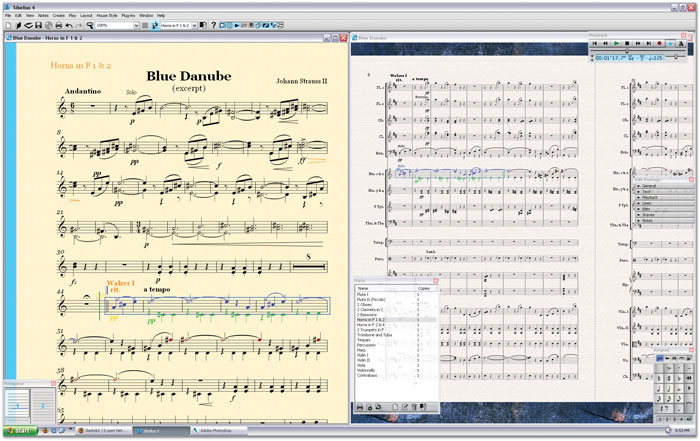Image resolution: width=700 pixels, height=441 pixels.
Task: Open the House Style menu
Action: 107,16
